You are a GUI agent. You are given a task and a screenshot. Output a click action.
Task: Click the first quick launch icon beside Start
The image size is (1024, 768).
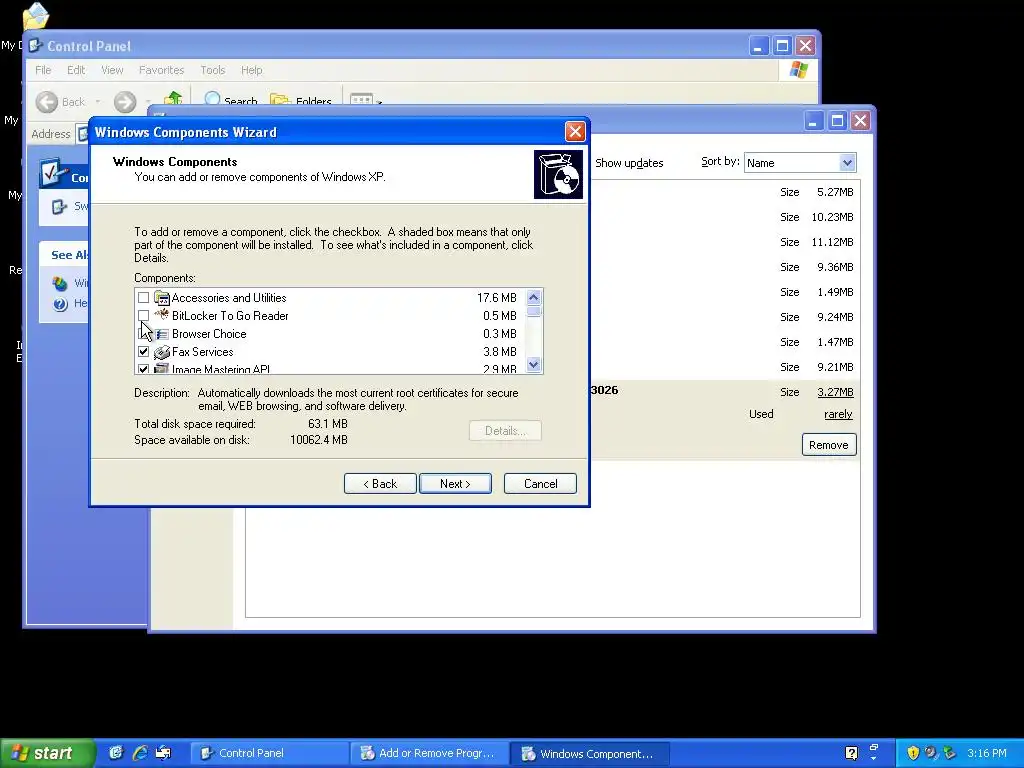pyautogui.click(x=116, y=753)
